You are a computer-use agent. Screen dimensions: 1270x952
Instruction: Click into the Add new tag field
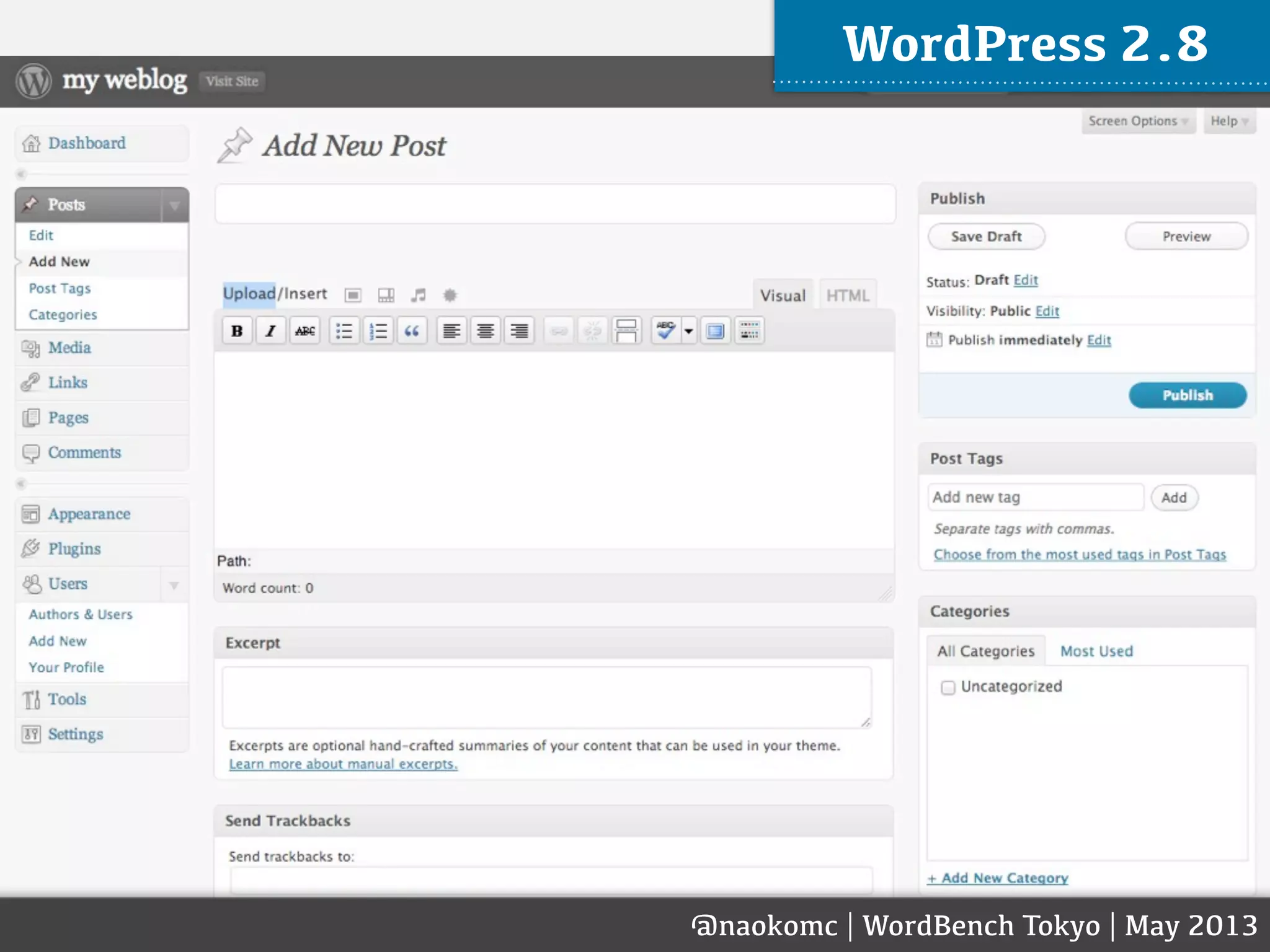point(1035,497)
